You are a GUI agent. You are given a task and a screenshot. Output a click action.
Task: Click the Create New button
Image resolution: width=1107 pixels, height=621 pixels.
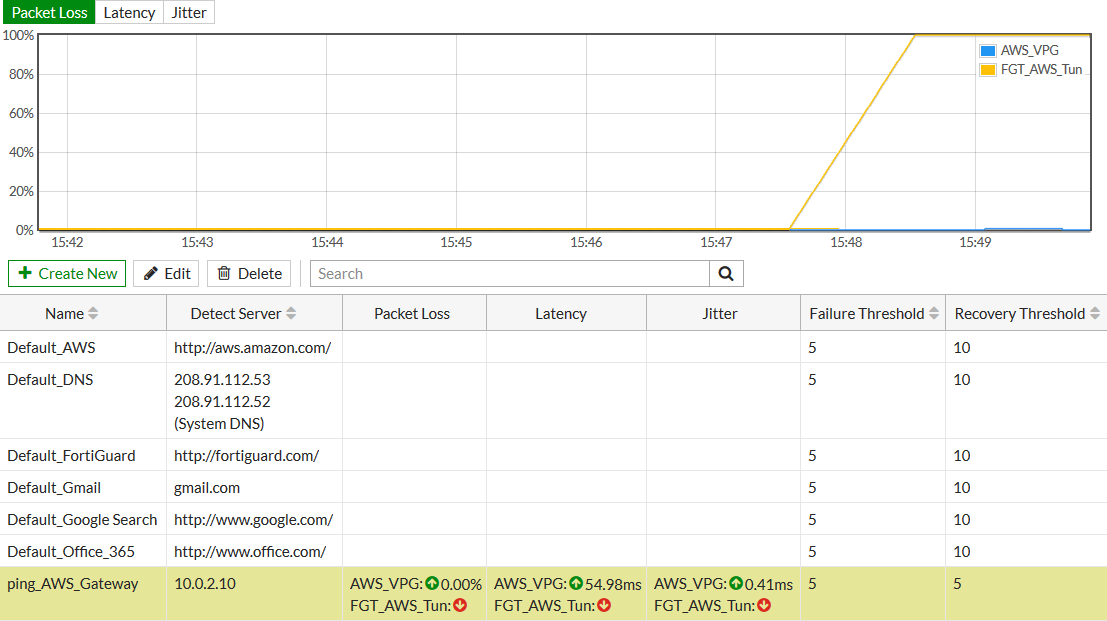pos(66,273)
